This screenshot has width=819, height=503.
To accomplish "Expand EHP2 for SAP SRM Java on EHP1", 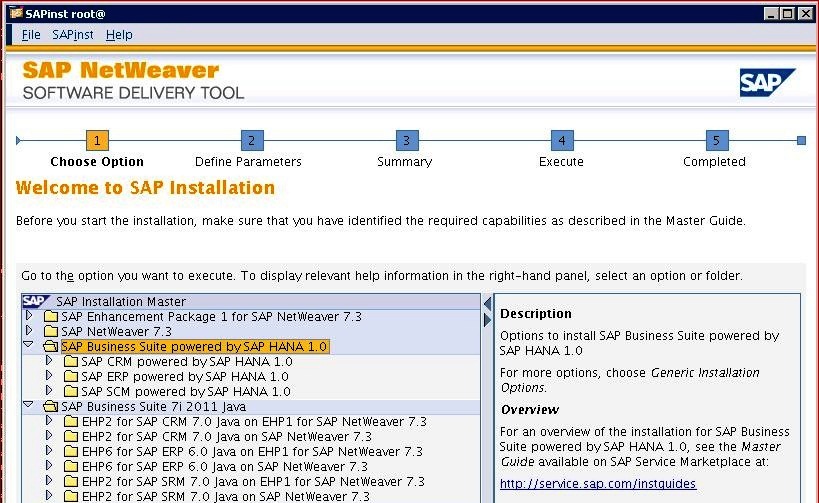I will 49,480.
